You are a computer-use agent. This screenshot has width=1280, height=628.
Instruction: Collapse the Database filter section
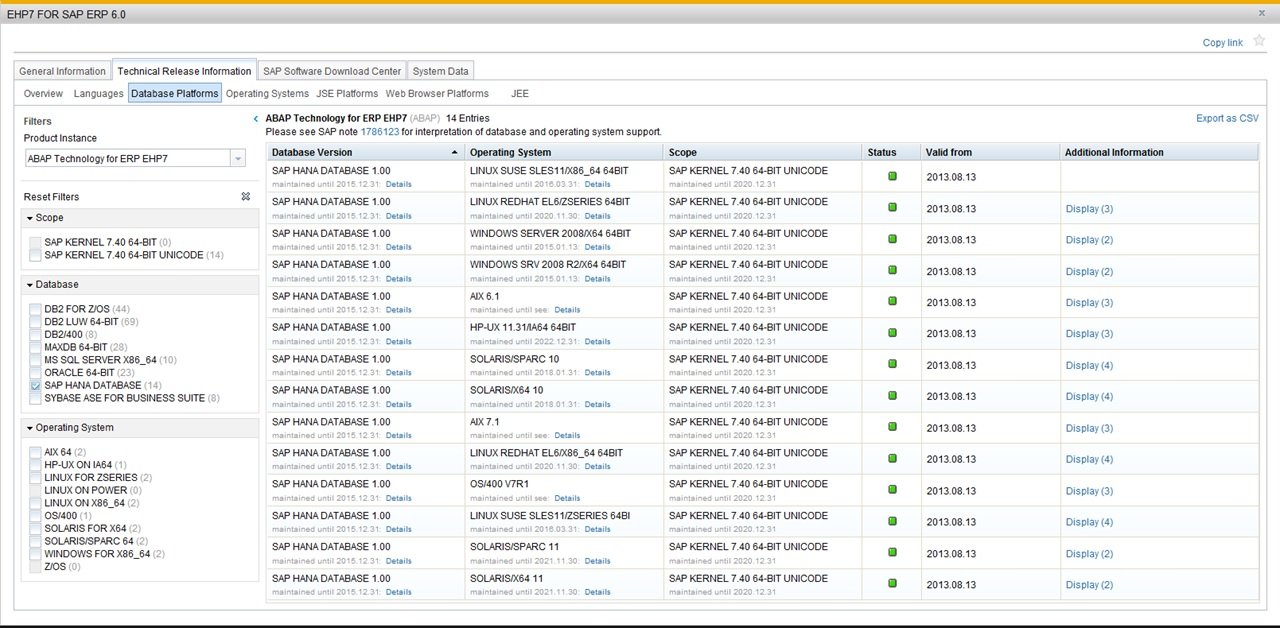click(x=30, y=285)
